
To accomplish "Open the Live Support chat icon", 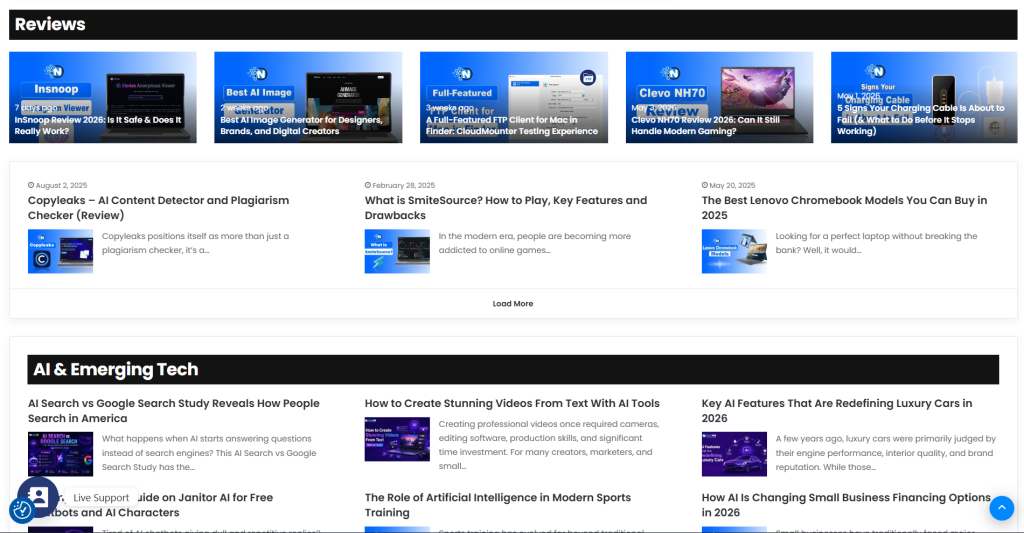I will point(38,497).
